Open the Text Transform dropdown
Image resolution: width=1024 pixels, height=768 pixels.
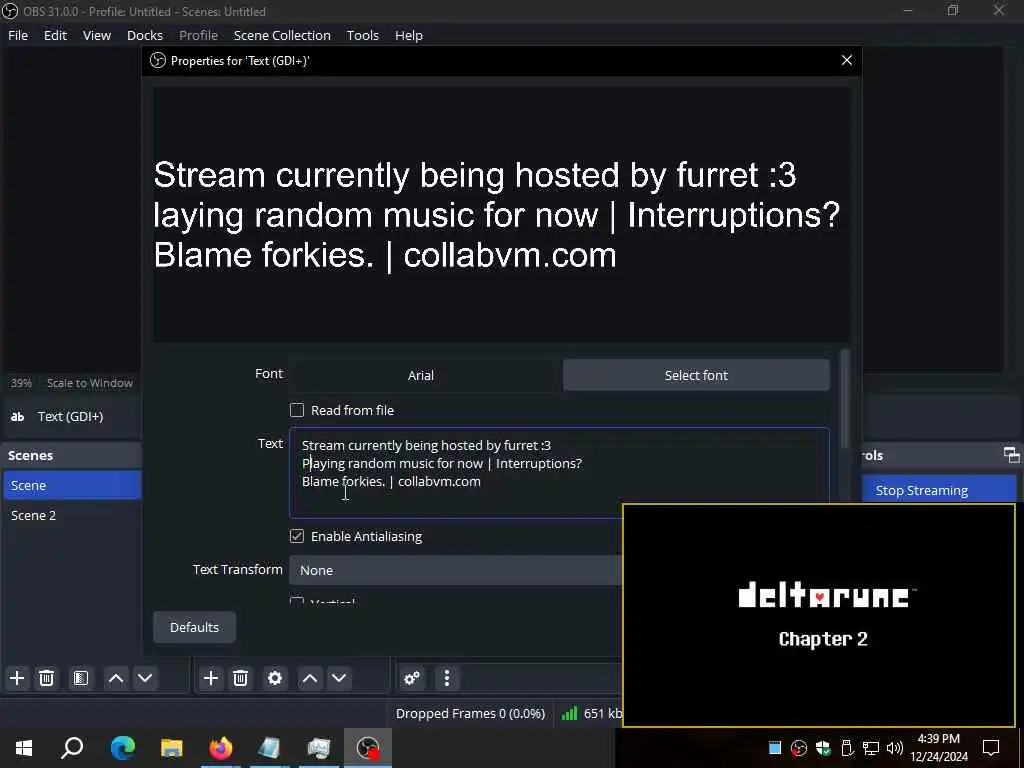pyautogui.click(x=456, y=570)
